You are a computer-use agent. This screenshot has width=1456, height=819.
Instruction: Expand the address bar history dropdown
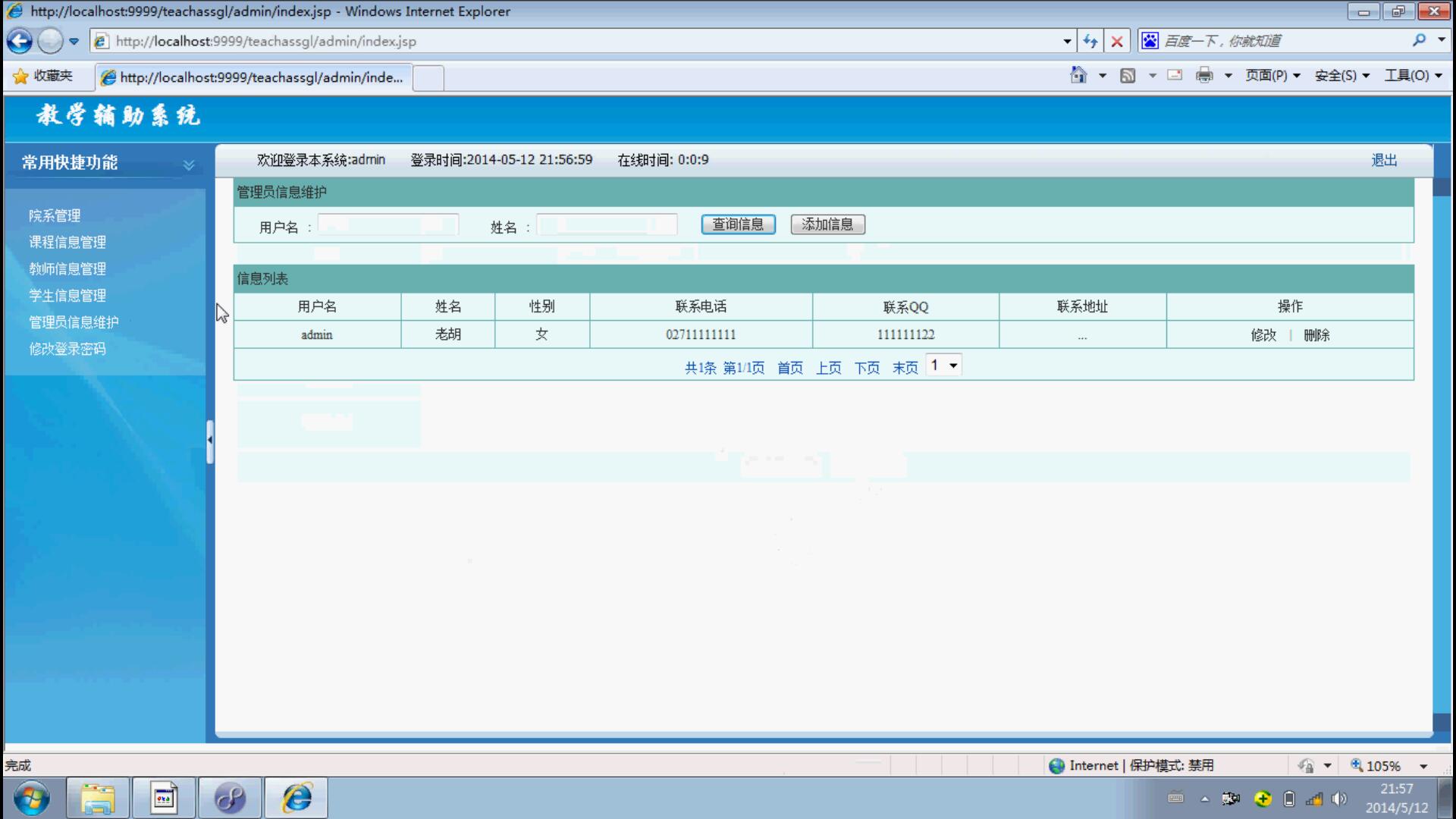[x=1067, y=41]
